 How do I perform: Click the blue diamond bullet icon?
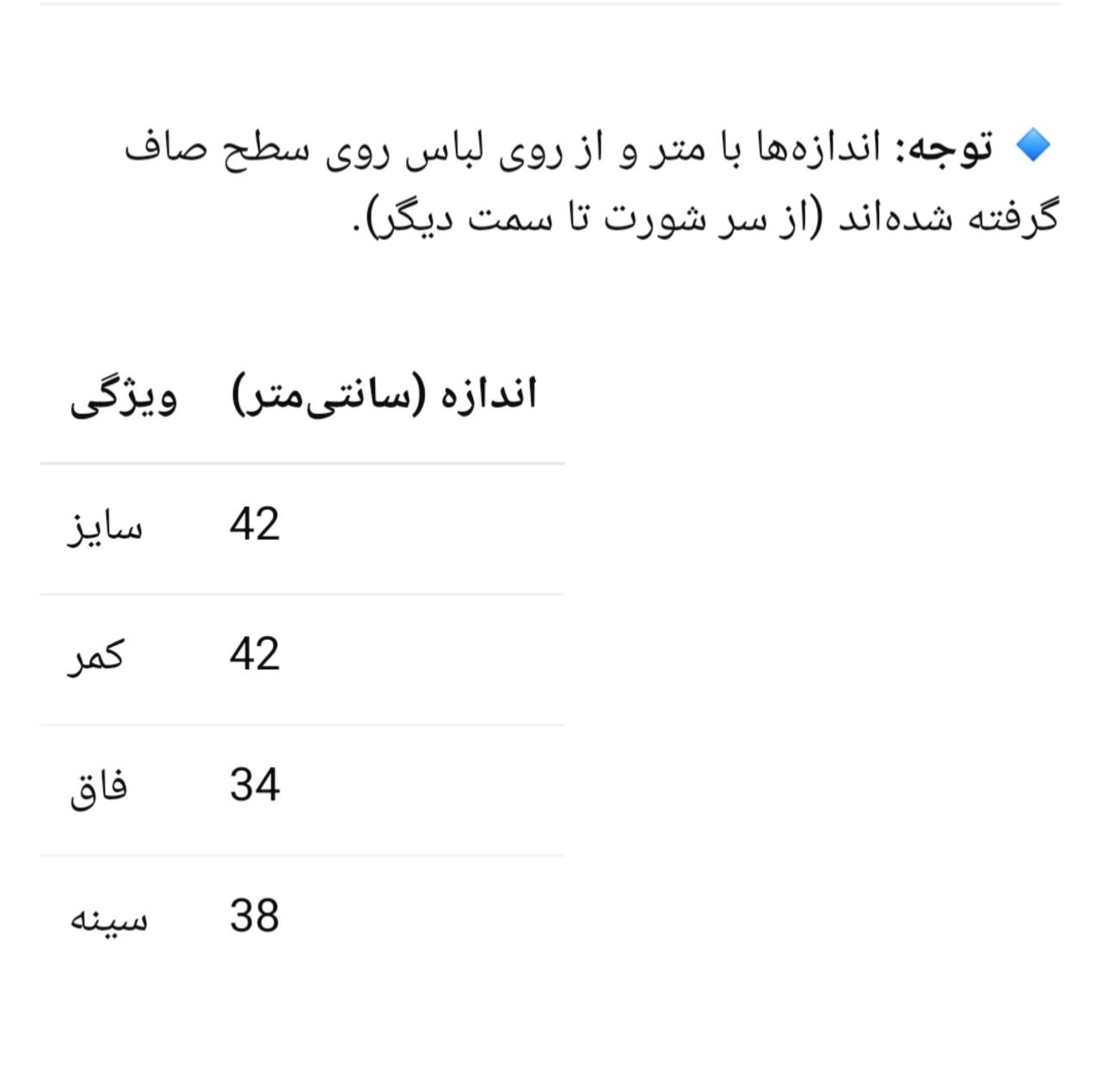point(1033,146)
